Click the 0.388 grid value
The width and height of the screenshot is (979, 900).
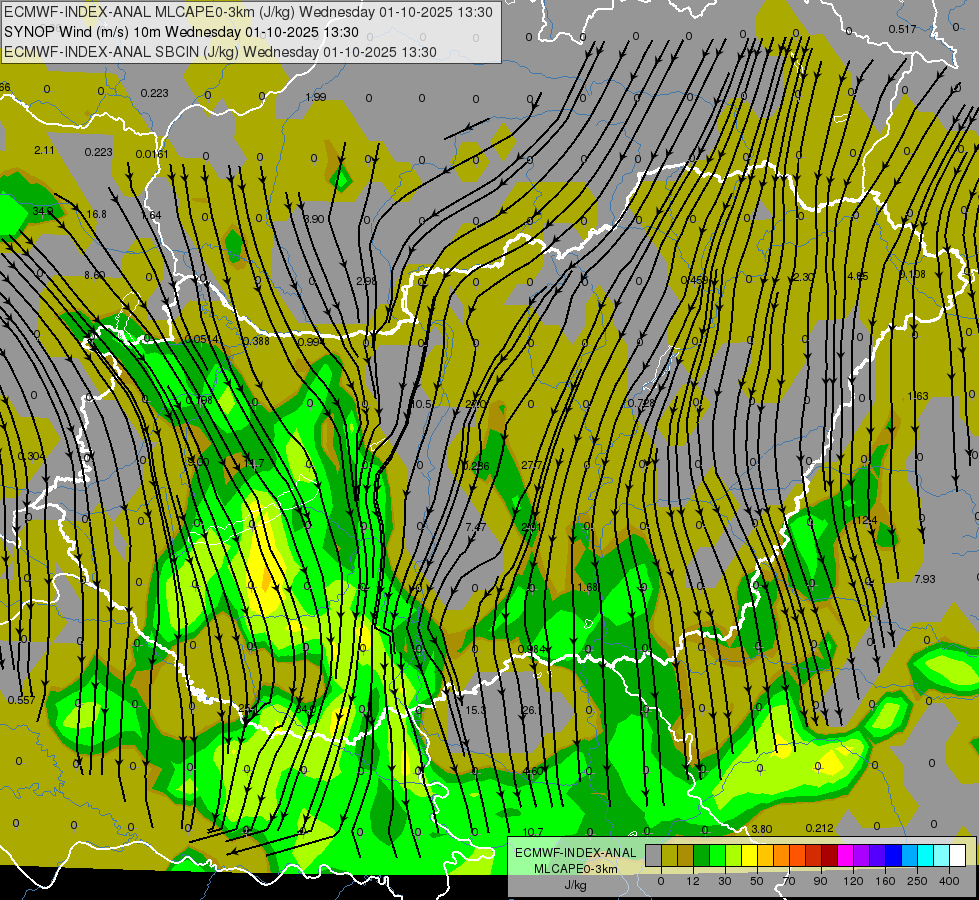click(256, 341)
